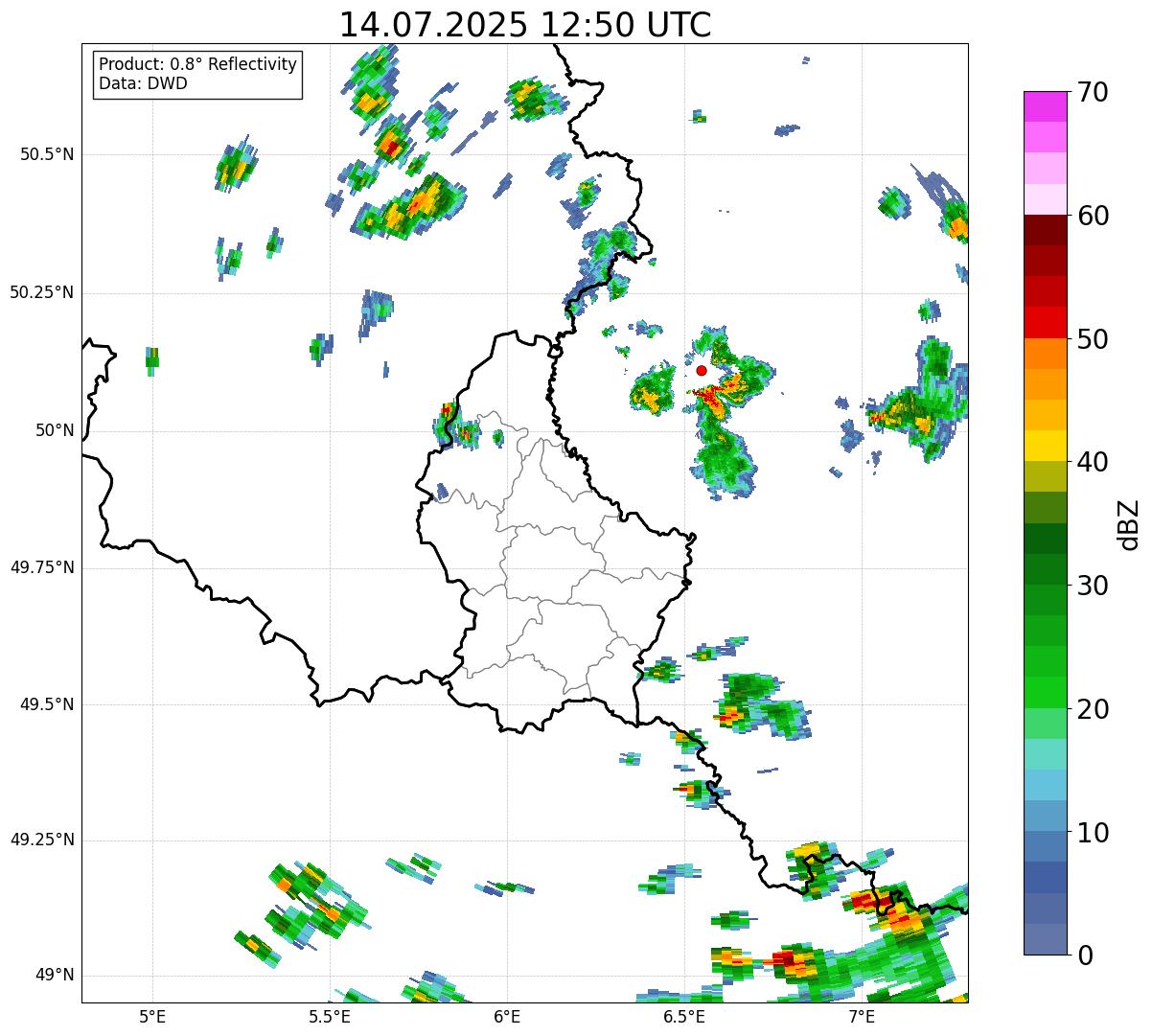1152x1036 pixels.
Task: Click the colorbar tick label 10
Action: click(1092, 833)
